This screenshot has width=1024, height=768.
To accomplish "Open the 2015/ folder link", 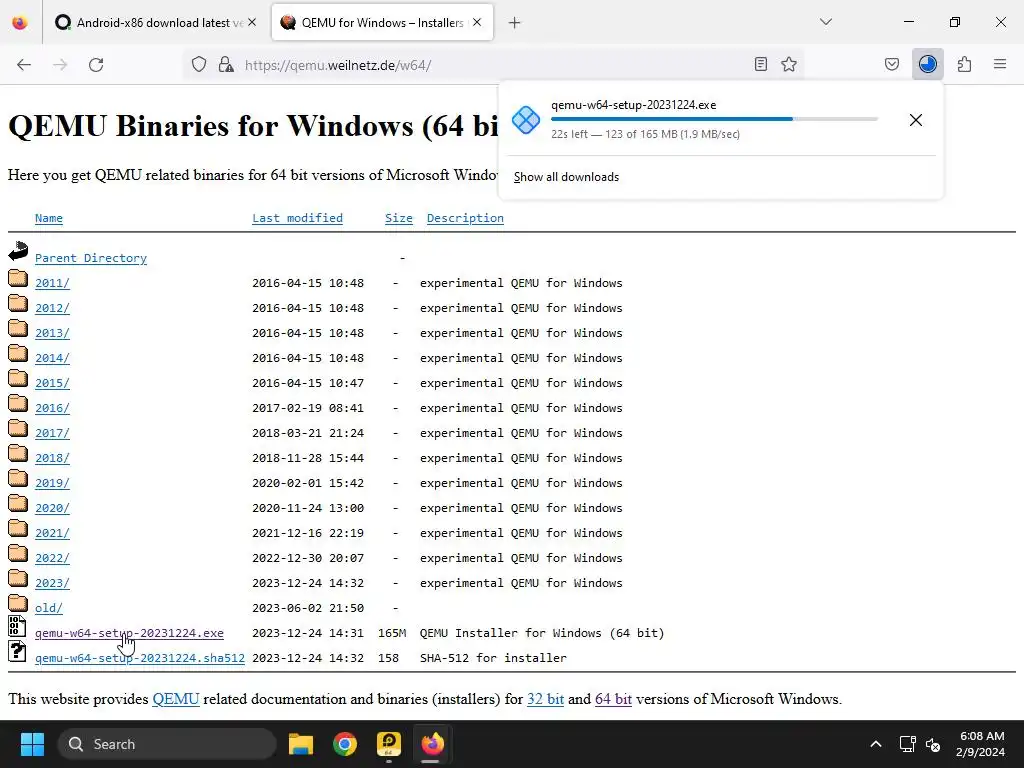I will tap(52, 383).
